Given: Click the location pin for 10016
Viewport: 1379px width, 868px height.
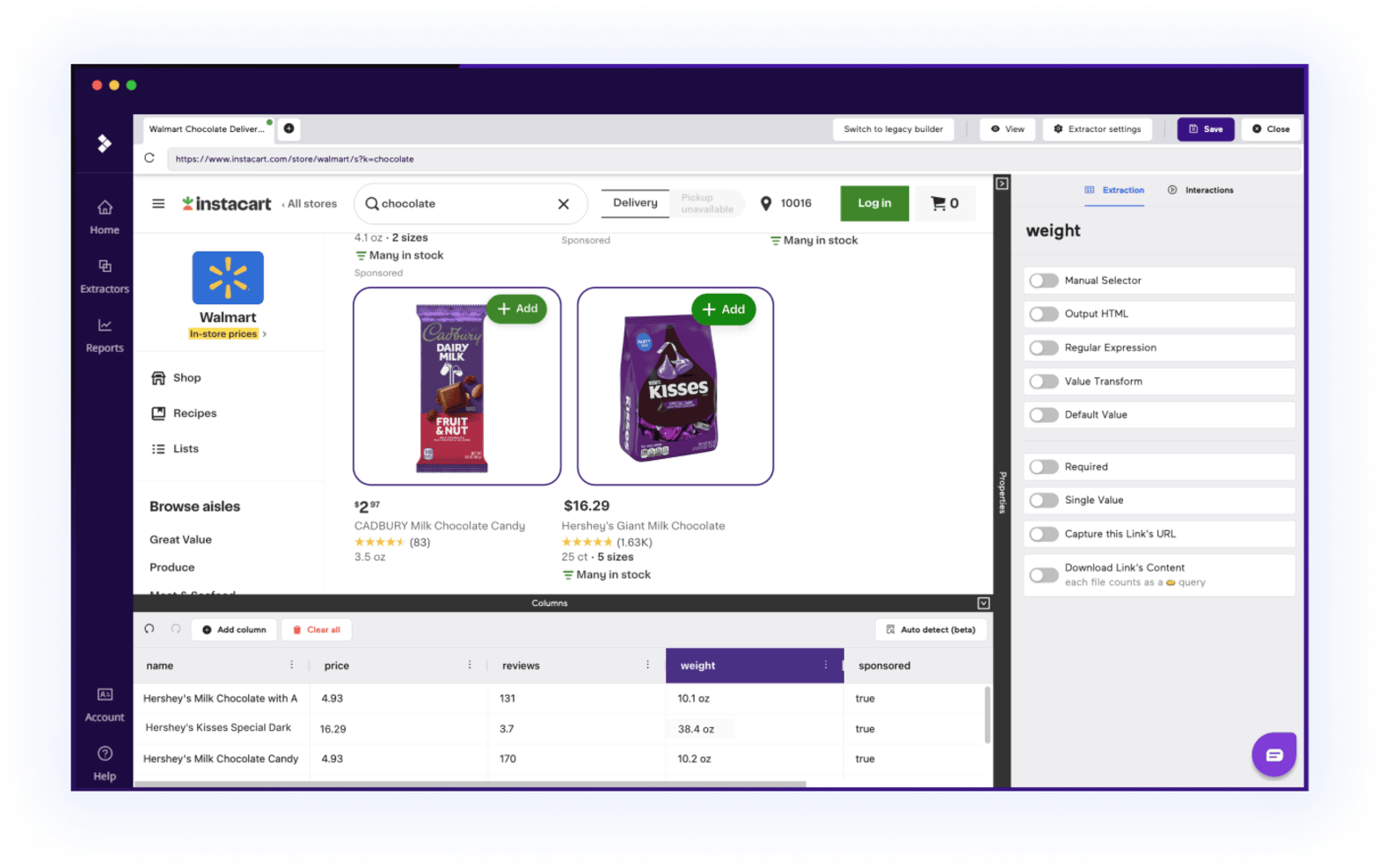Looking at the screenshot, I should [x=766, y=203].
